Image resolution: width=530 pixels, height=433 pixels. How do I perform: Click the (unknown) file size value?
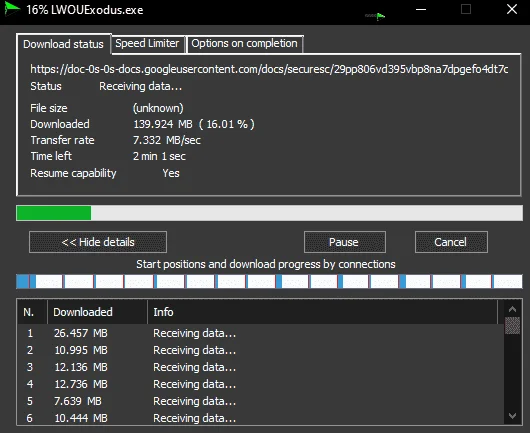coord(158,108)
